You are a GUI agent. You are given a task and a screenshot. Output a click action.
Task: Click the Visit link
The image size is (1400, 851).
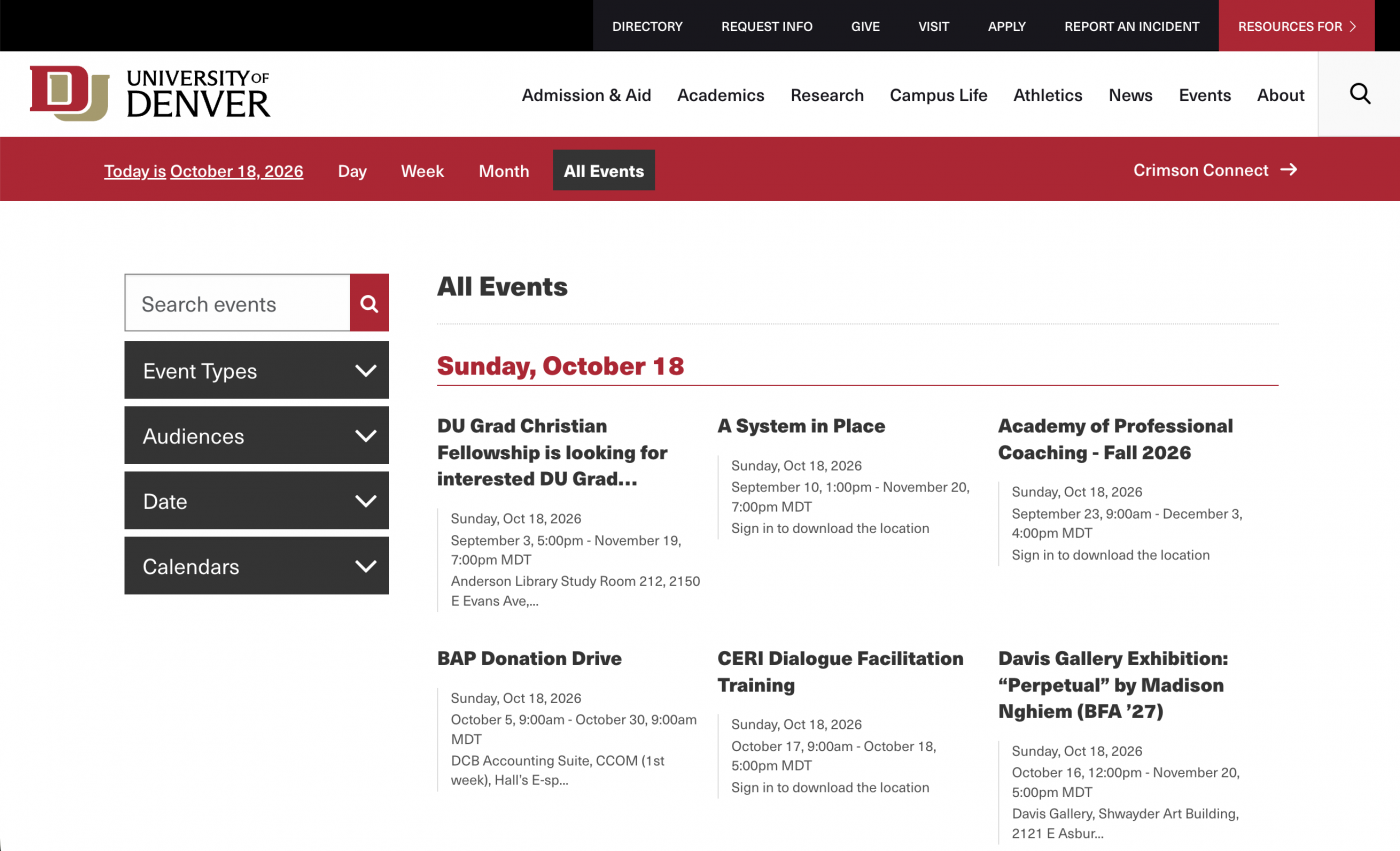pyautogui.click(x=934, y=26)
